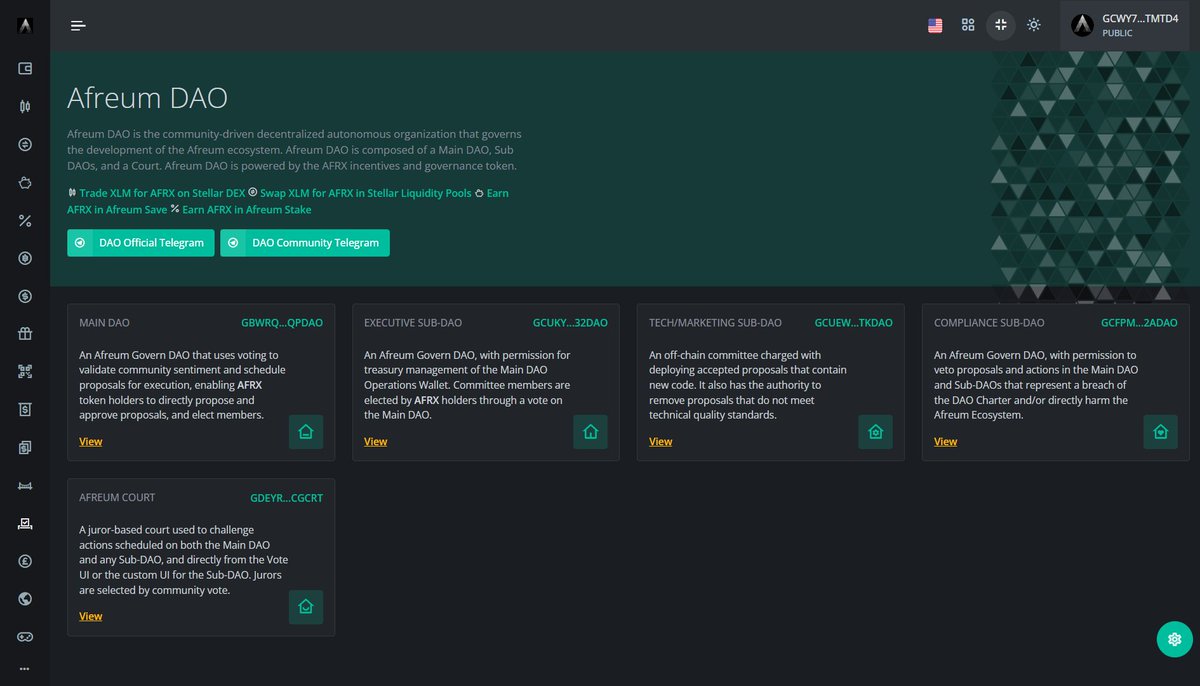
Task: Open the globe network icon in the sidebar
Action: click(23, 598)
